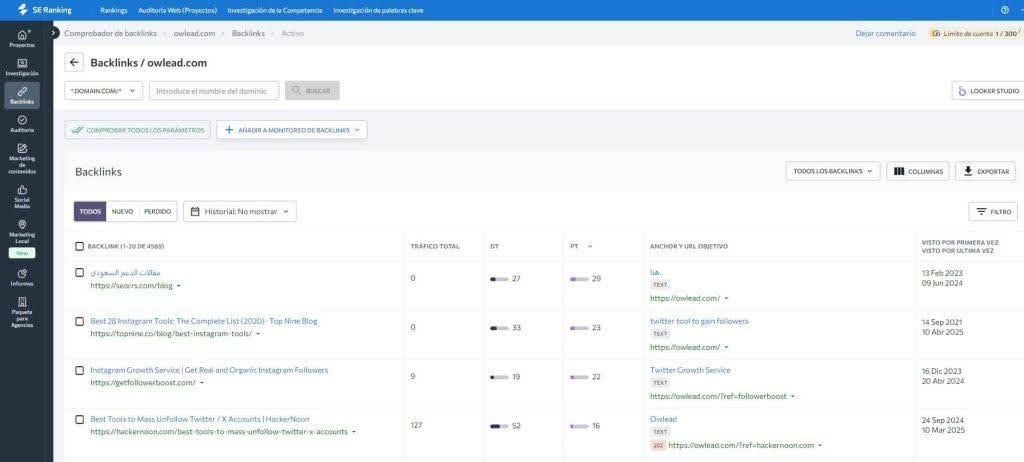This screenshot has height=462, width=1024.
Task: Click the Owlead anchor text
Action: click(664, 420)
